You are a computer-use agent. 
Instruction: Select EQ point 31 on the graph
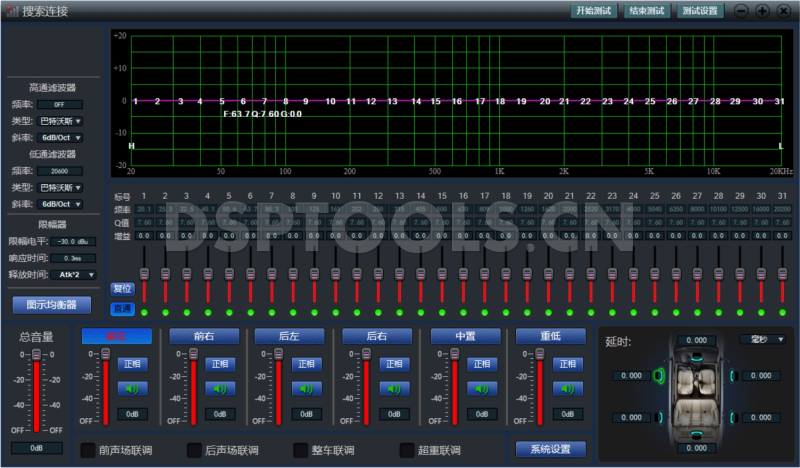click(x=779, y=101)
